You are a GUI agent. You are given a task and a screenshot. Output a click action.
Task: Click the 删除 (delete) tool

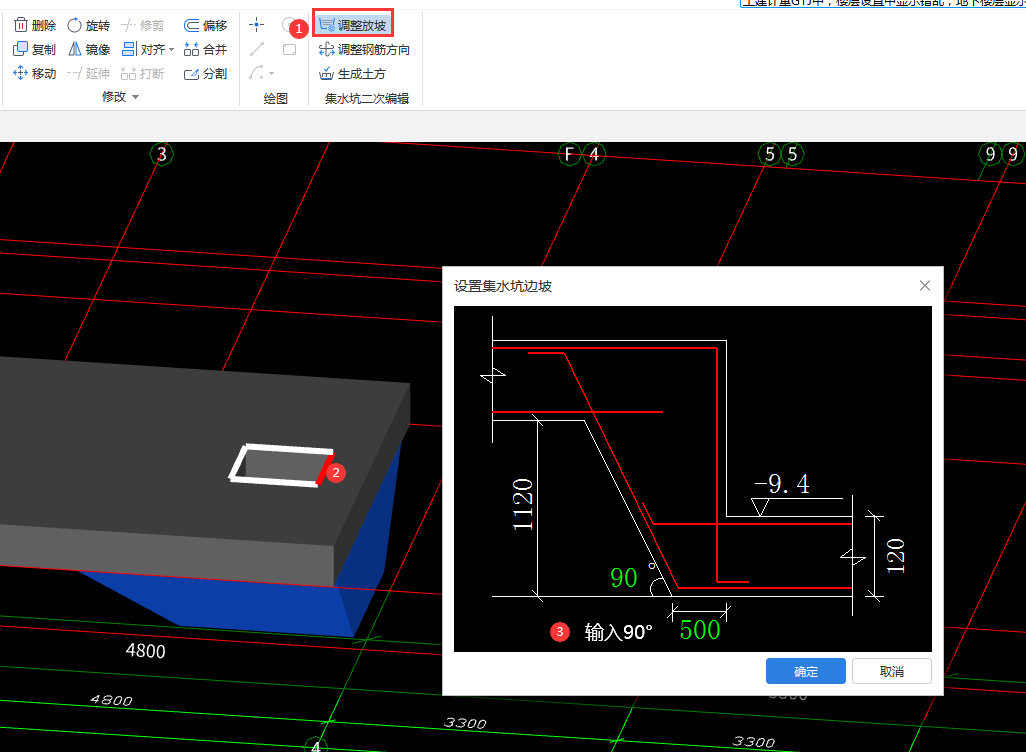(x=35, y=26)
